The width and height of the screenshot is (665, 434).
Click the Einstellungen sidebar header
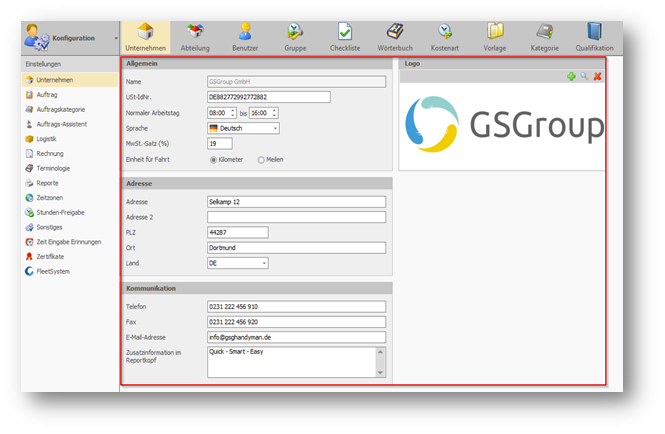[70, 64]
